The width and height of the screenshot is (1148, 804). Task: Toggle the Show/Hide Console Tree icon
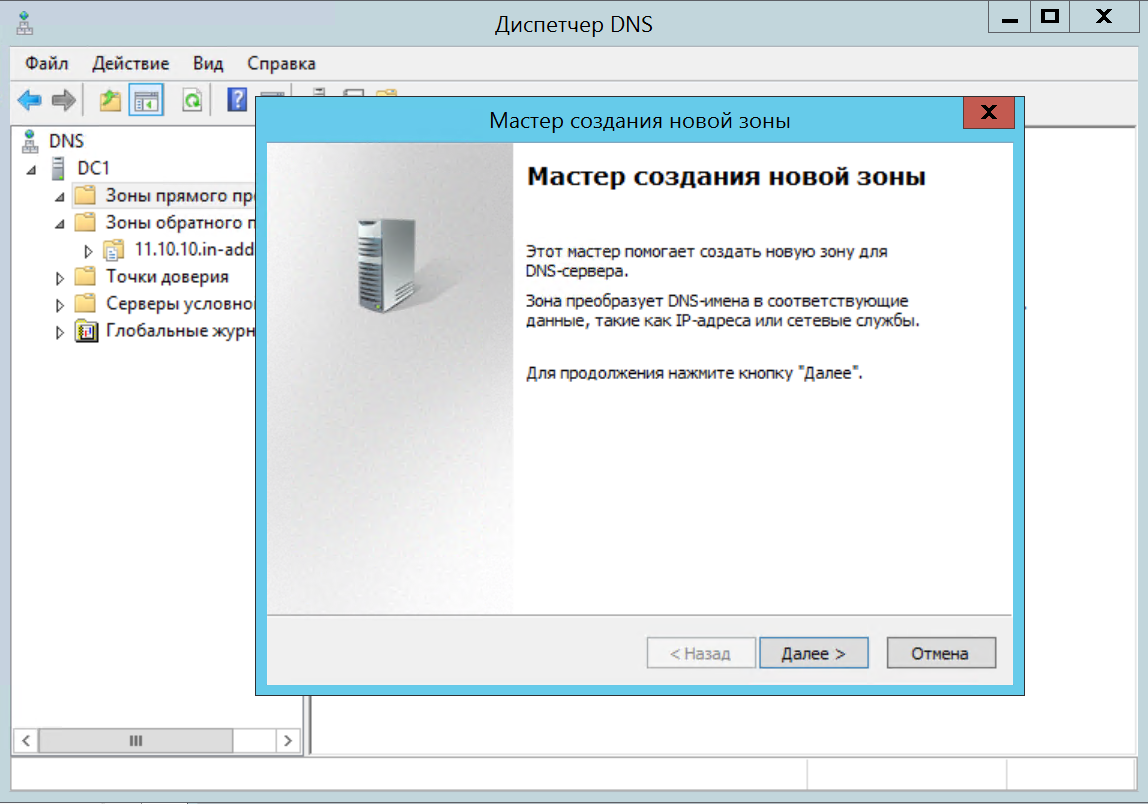pos(146,100)
